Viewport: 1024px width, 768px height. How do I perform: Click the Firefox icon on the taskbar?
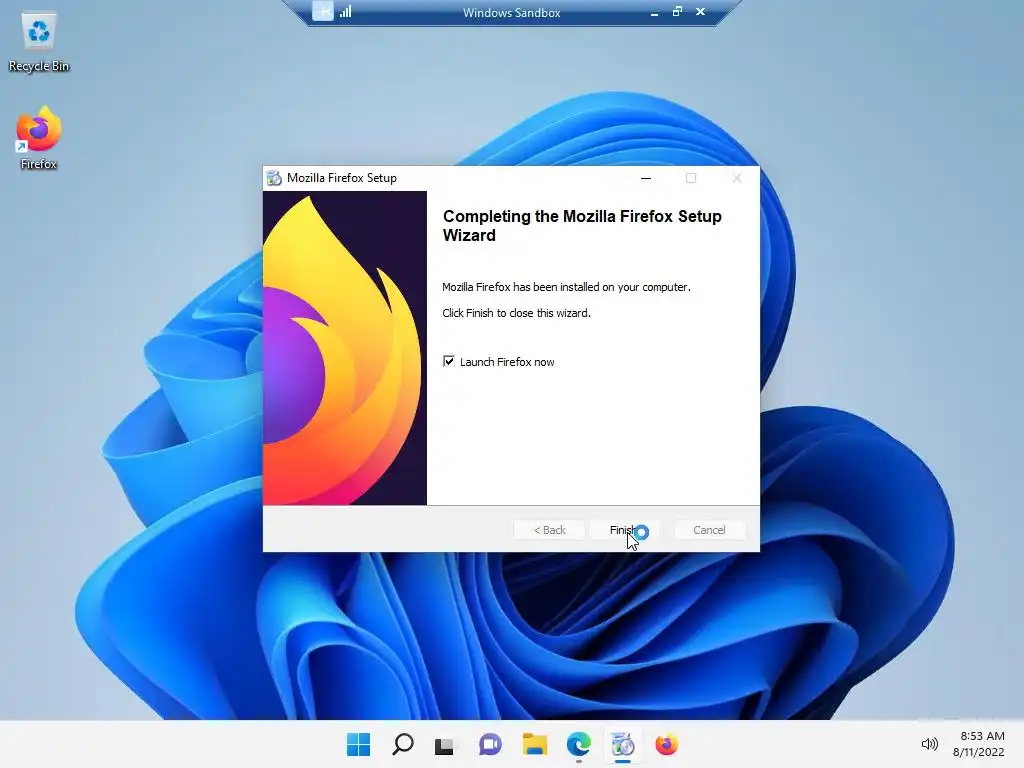click(666, 744)
